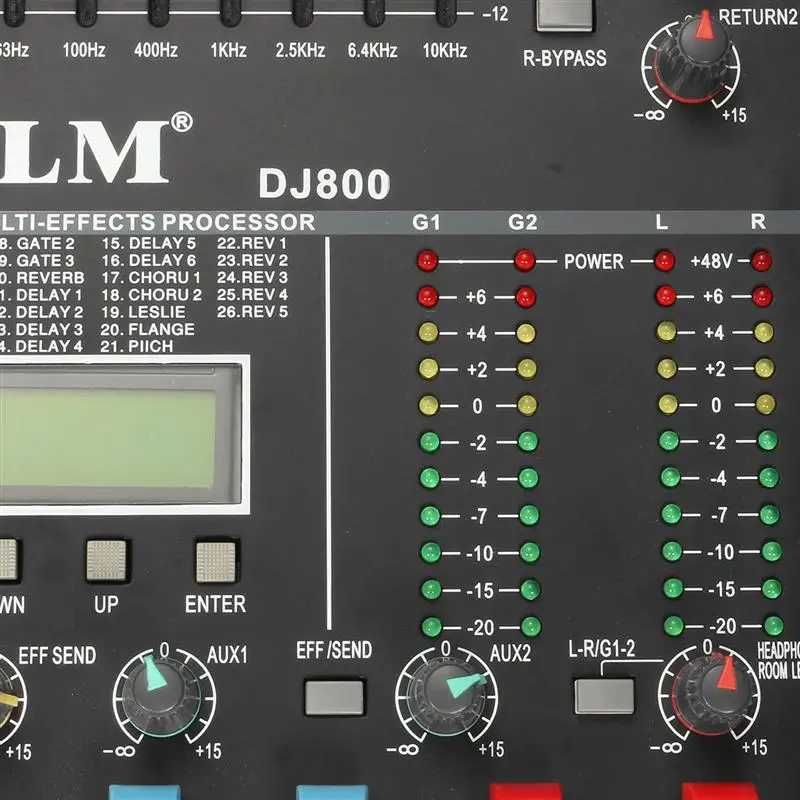Click the R channel +4 yellow LED
Image resolution: width=800 pixels, height=800 pixels.
click(x=763, y=332)
